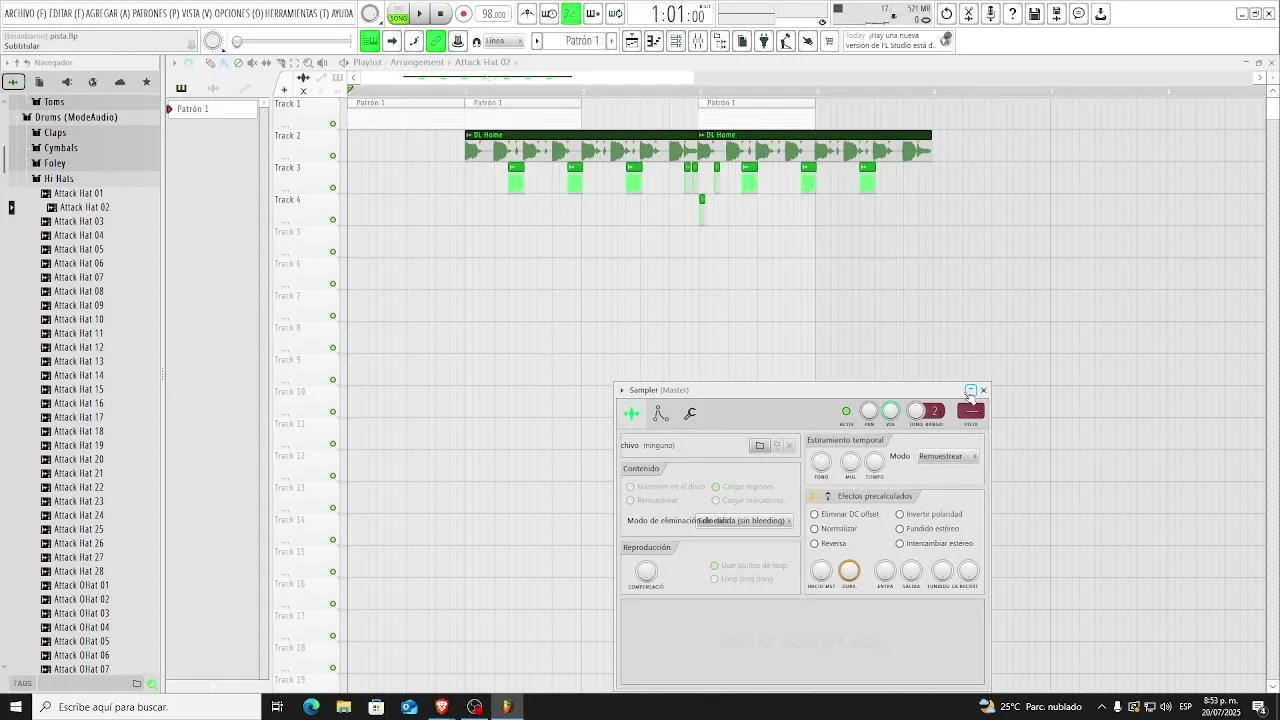Open the Piano roll view icon
The width and height of the screenshot is (1280, 720).
(653, 41)
